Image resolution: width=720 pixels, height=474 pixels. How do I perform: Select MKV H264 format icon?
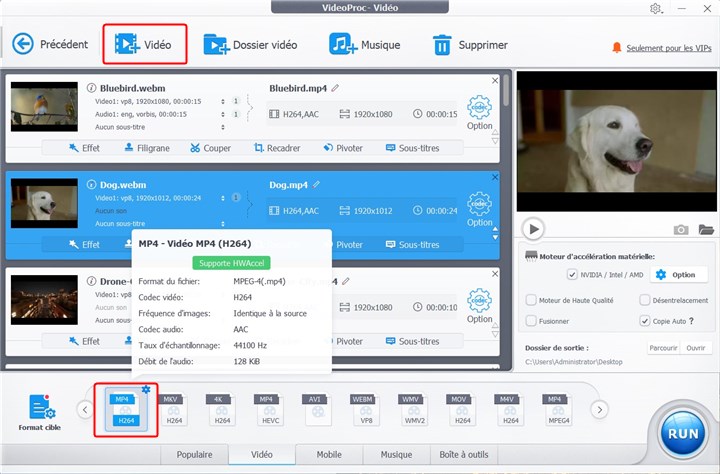coord(173,409)
